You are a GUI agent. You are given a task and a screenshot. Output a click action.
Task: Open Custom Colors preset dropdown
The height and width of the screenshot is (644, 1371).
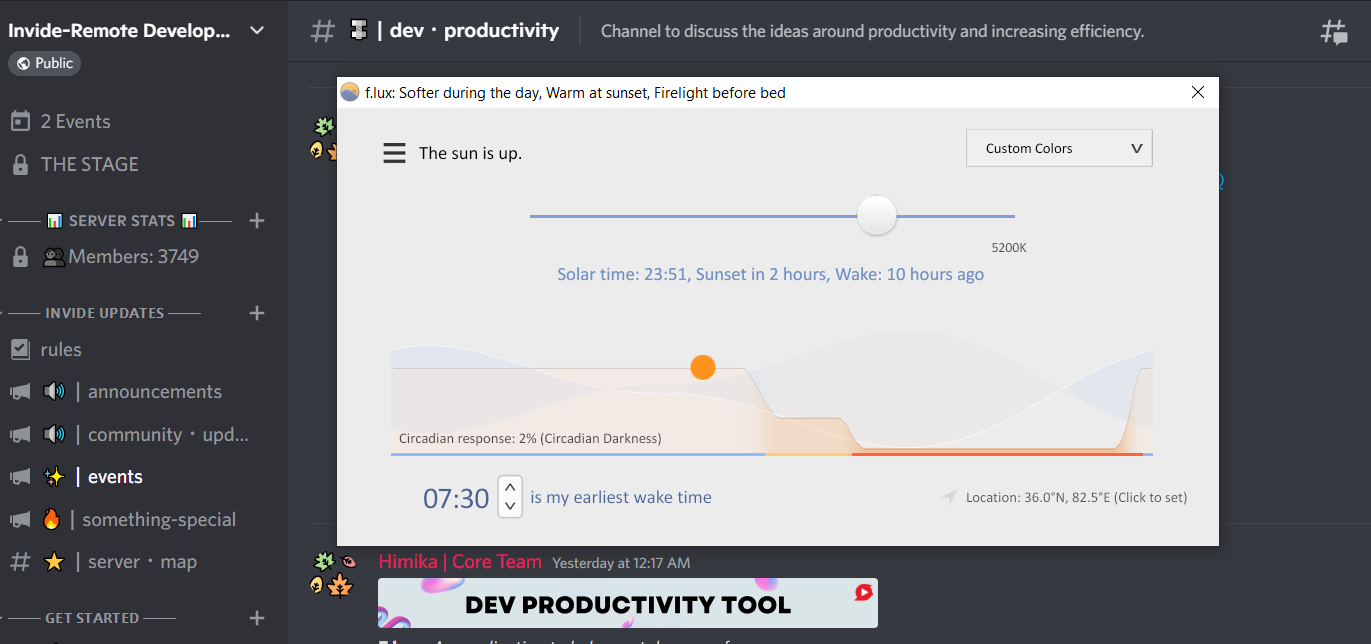1059,148
